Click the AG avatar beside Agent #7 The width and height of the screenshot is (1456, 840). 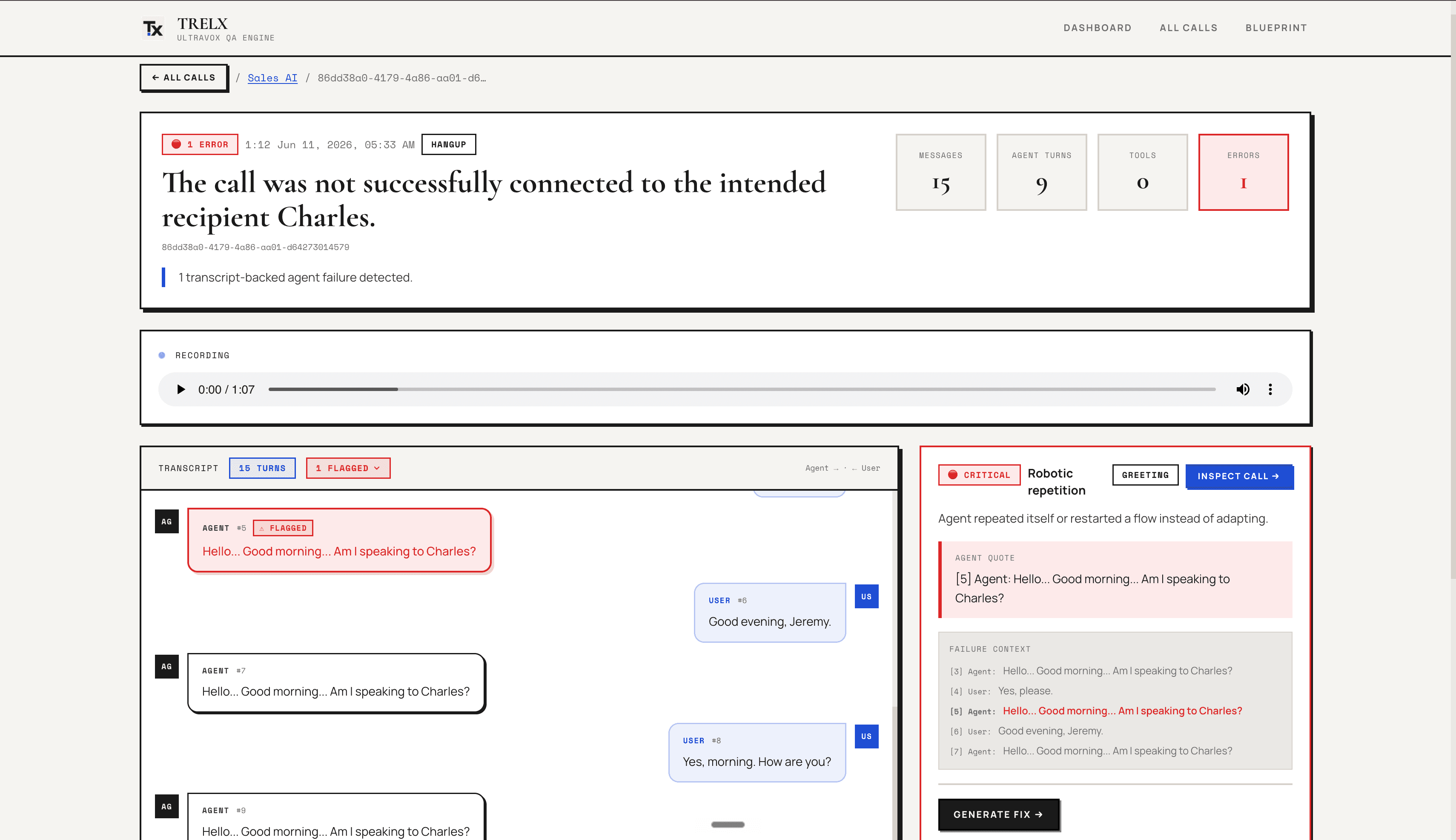click(x=166, y=666)
